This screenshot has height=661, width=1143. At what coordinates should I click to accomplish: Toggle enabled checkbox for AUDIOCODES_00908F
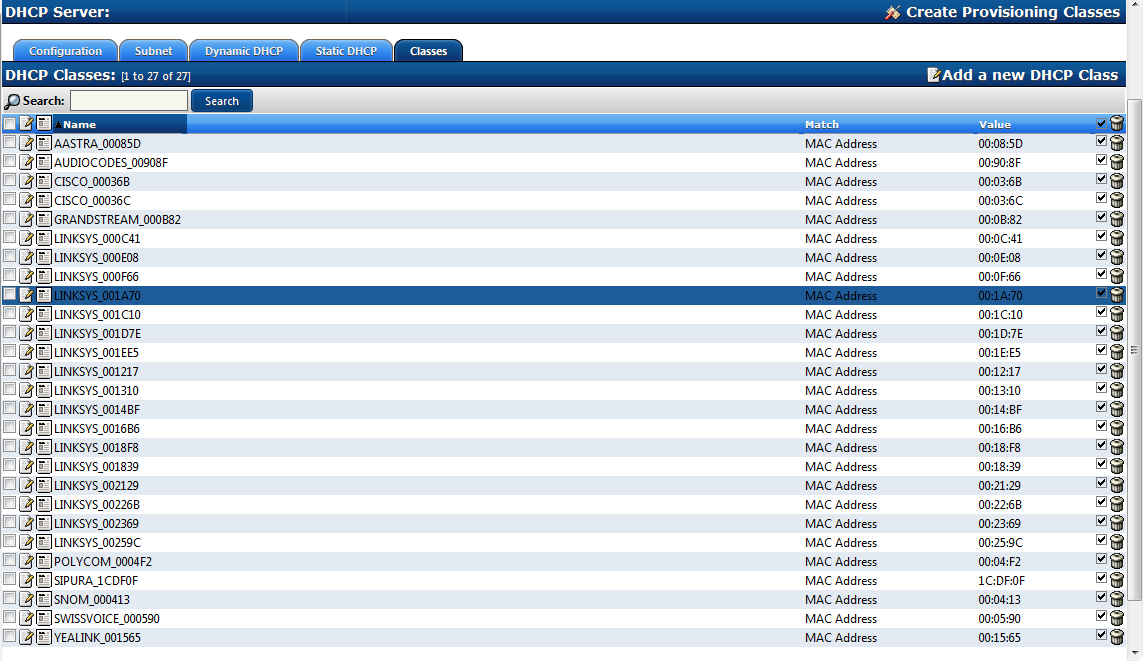1101,160
